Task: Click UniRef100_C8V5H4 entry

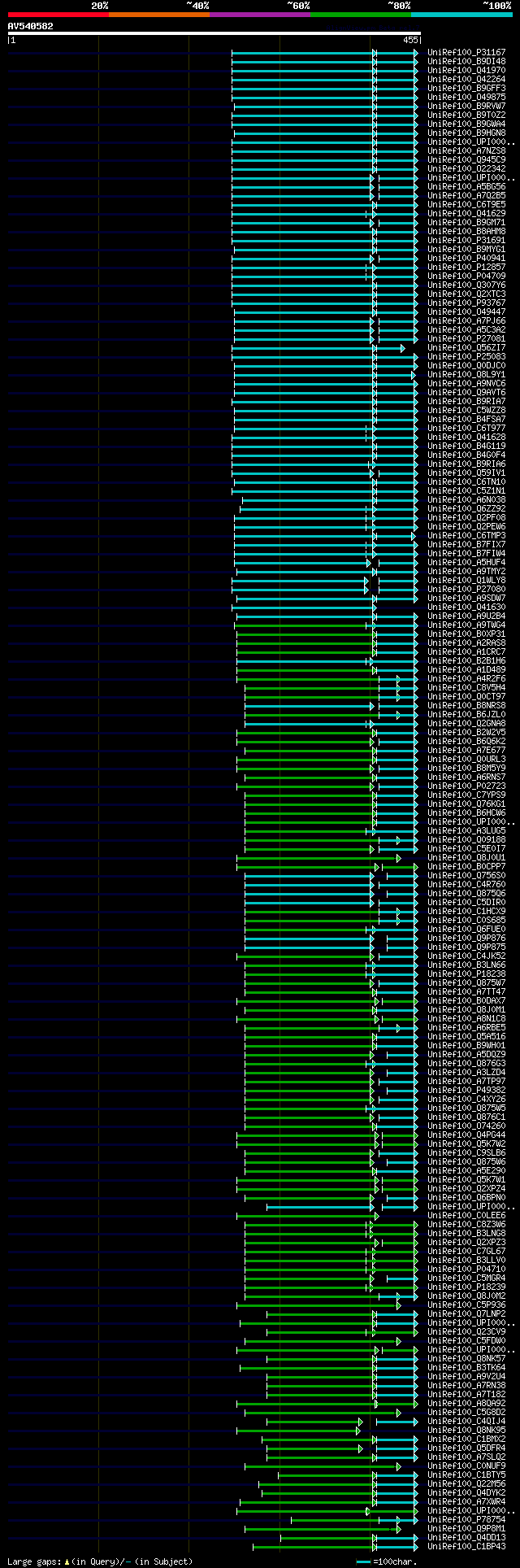Action: coord(466,687)
